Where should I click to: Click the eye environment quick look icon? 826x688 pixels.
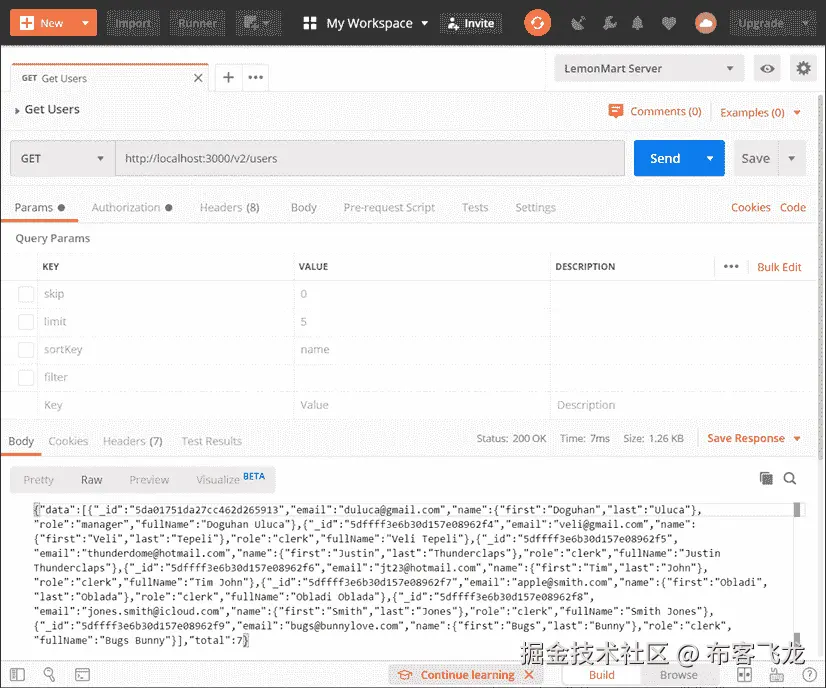pos(767,68)
